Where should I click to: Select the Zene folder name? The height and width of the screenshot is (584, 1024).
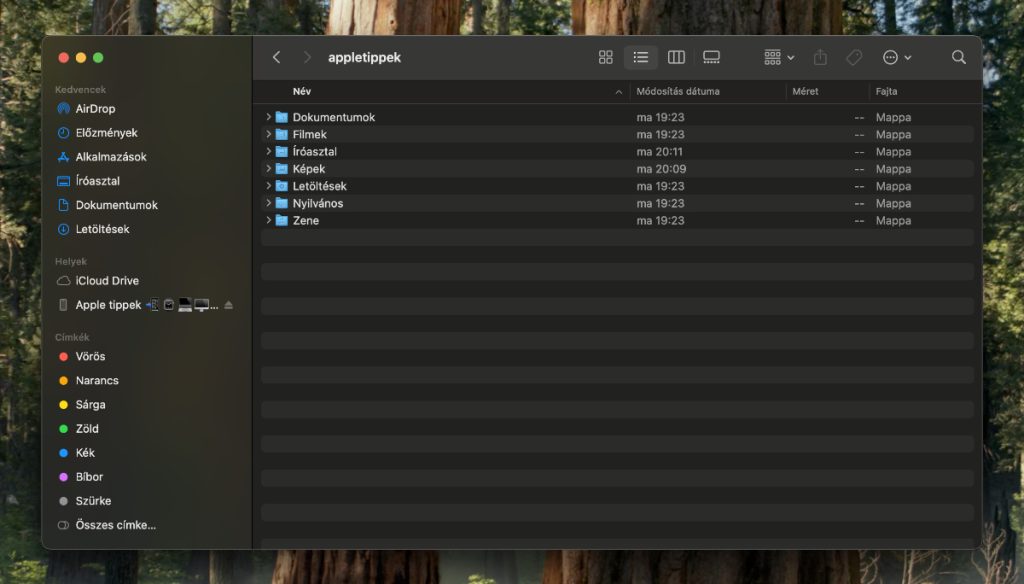306,221
